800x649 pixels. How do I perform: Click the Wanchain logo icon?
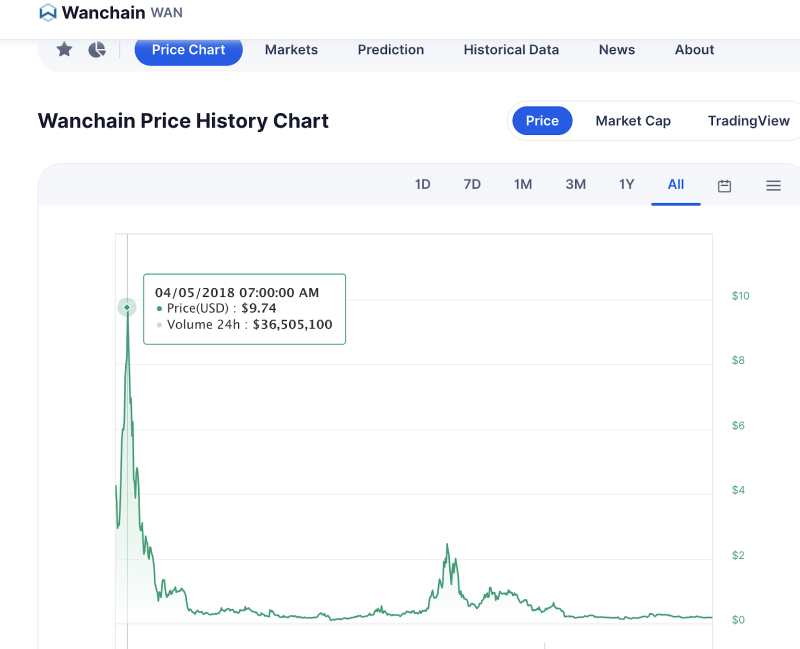point(48,13)
